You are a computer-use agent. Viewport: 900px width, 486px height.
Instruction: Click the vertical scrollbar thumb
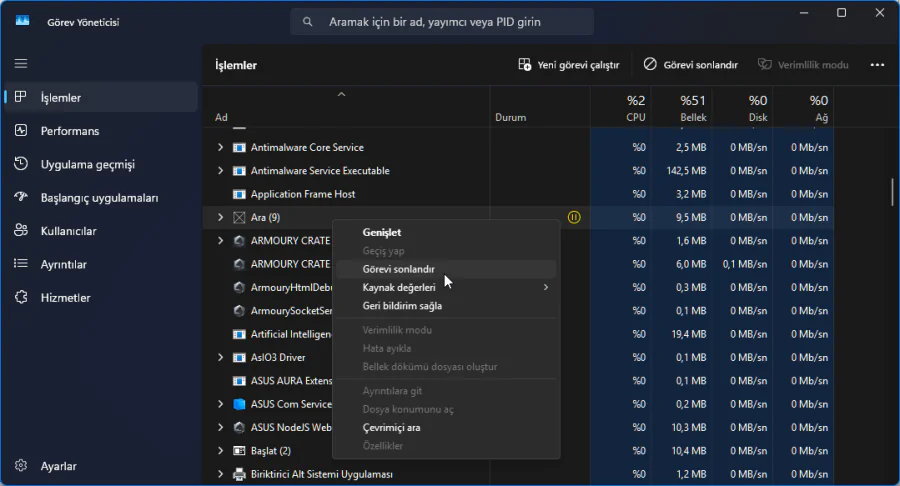click(x=892, y=192)
